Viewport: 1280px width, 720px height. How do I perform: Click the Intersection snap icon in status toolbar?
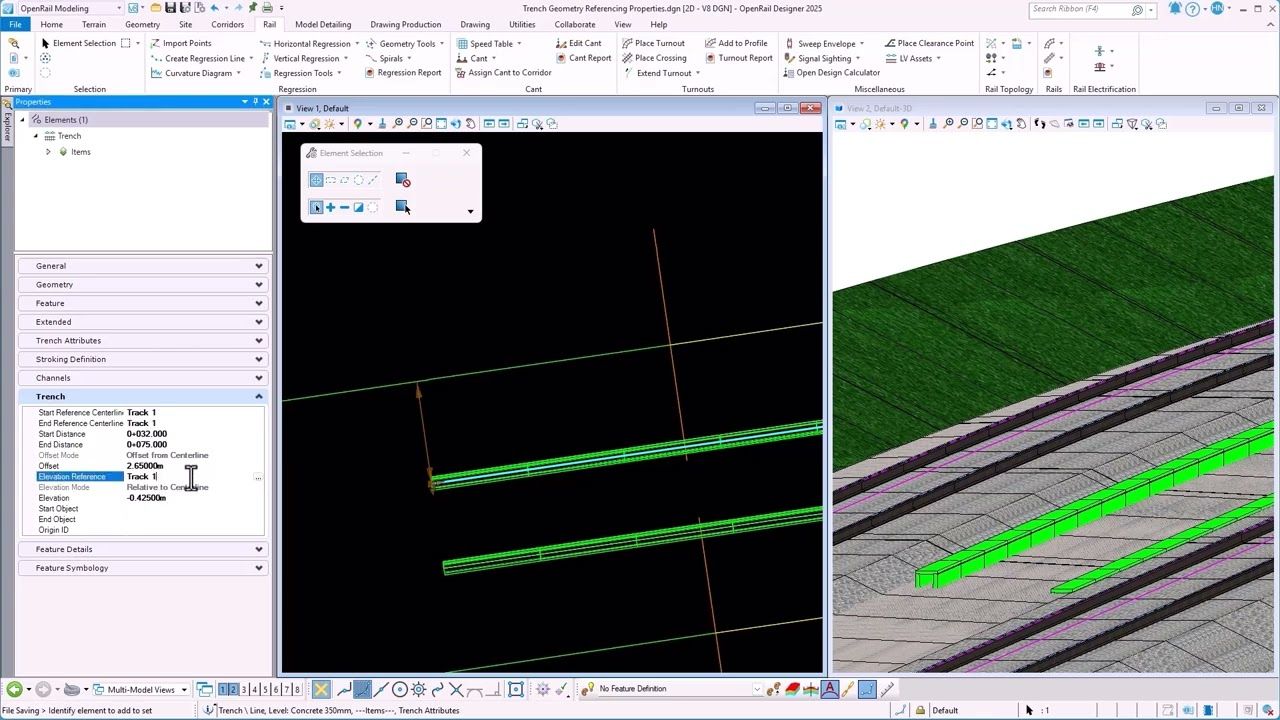tap(456, 689)
